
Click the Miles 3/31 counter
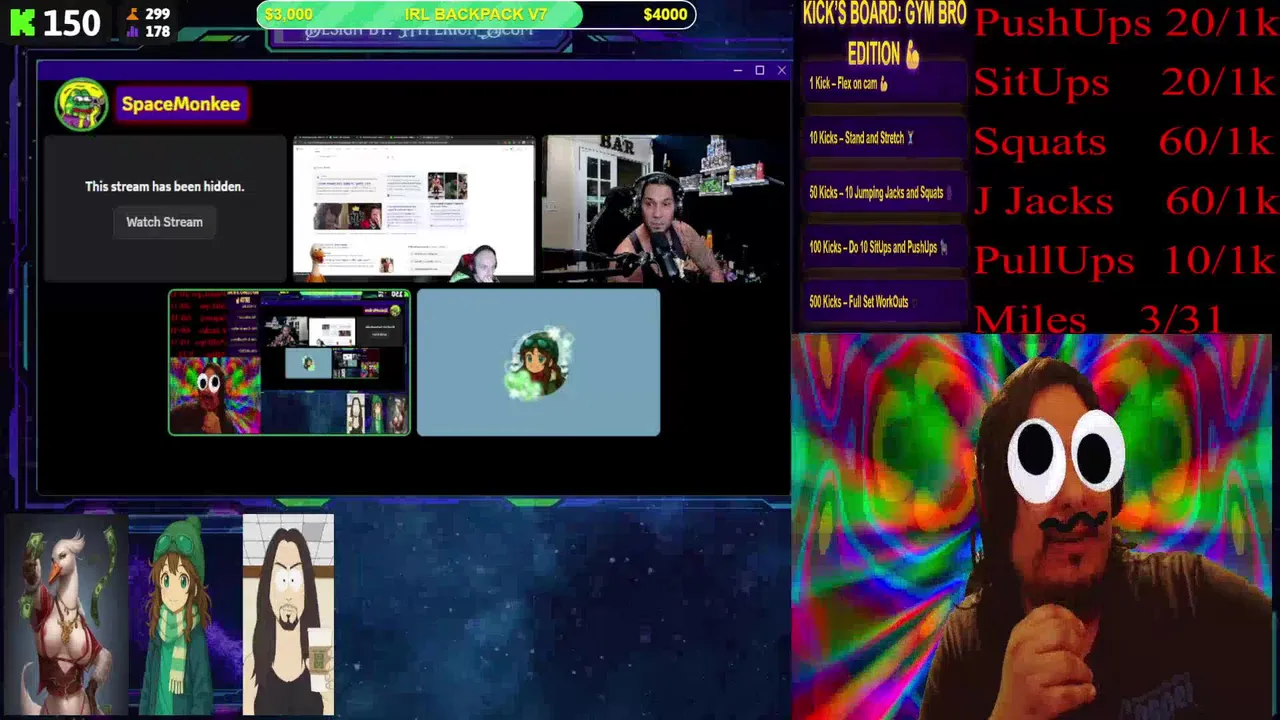(1100, 319)
